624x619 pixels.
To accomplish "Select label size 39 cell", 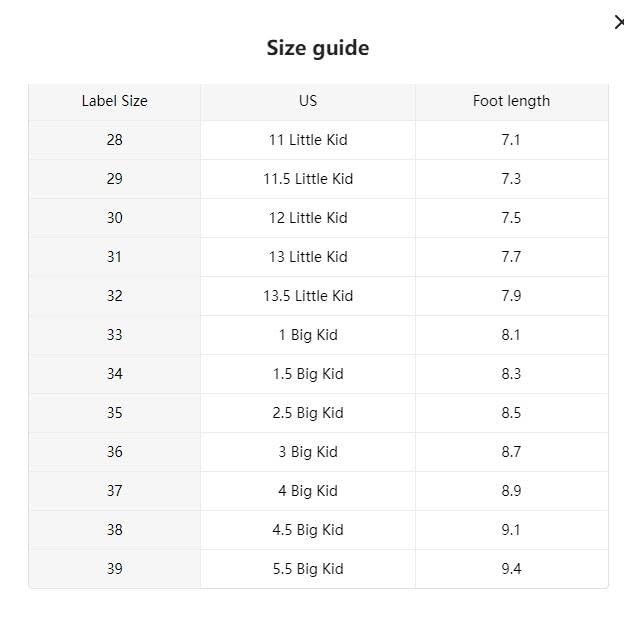I will pyautogui.click(x=114, y=569).
